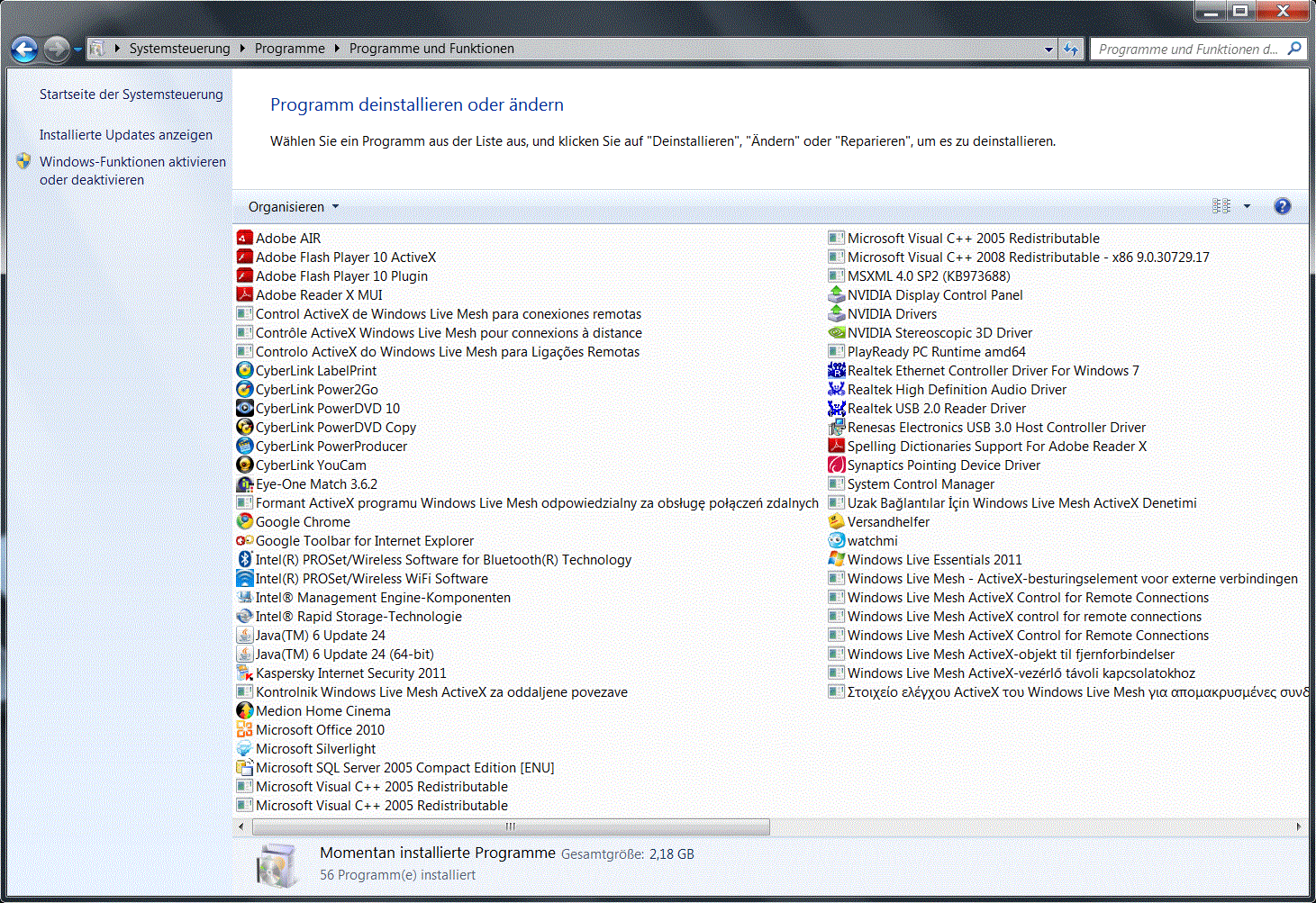Click the Microsoft Office 2010 icon
The width and height of the screenshot is (1316, 903).
click(x=244, y=729)
